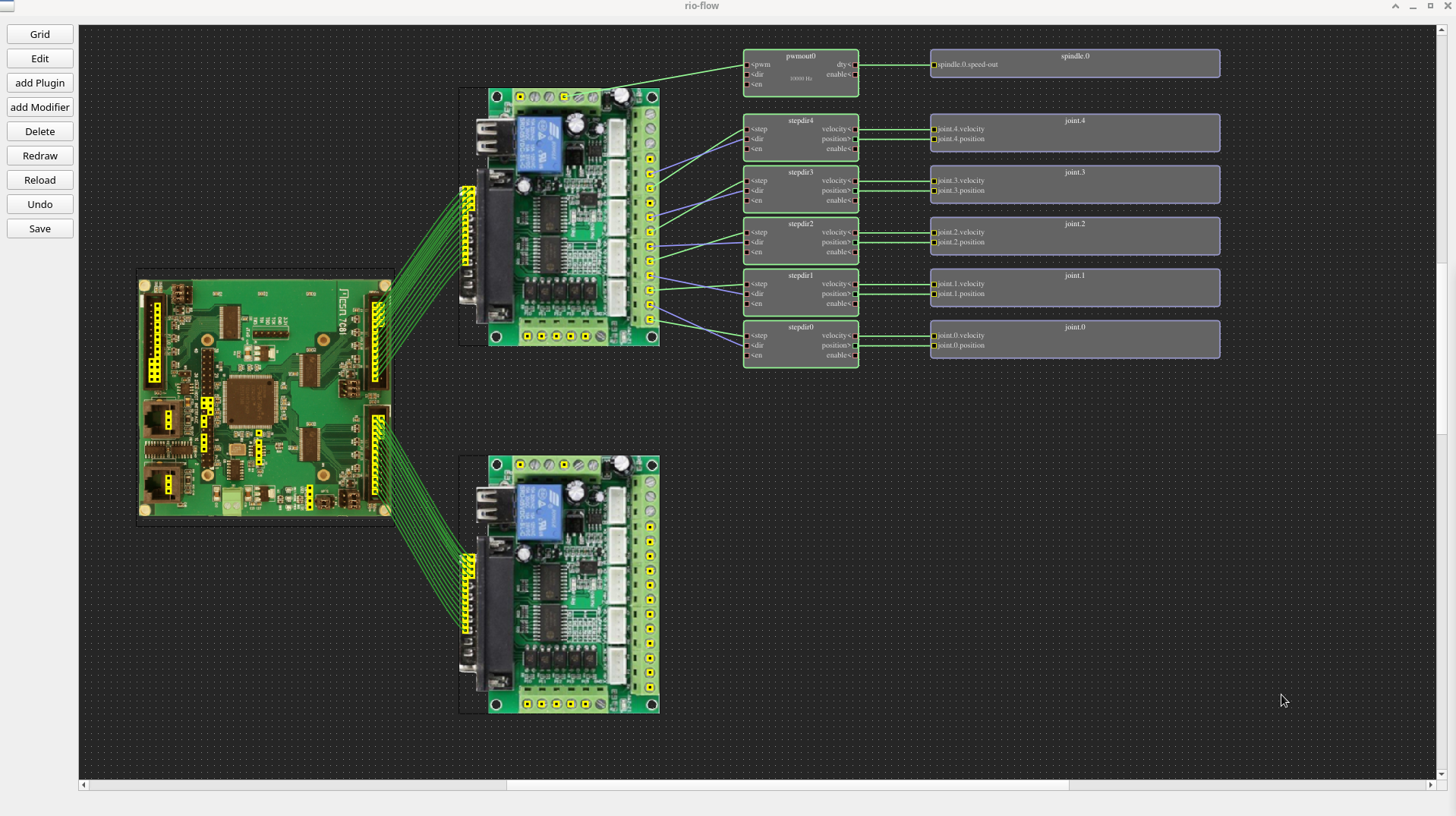Delete the selected element
This screenshot has height=816, width=1456.
coord(40,131)
